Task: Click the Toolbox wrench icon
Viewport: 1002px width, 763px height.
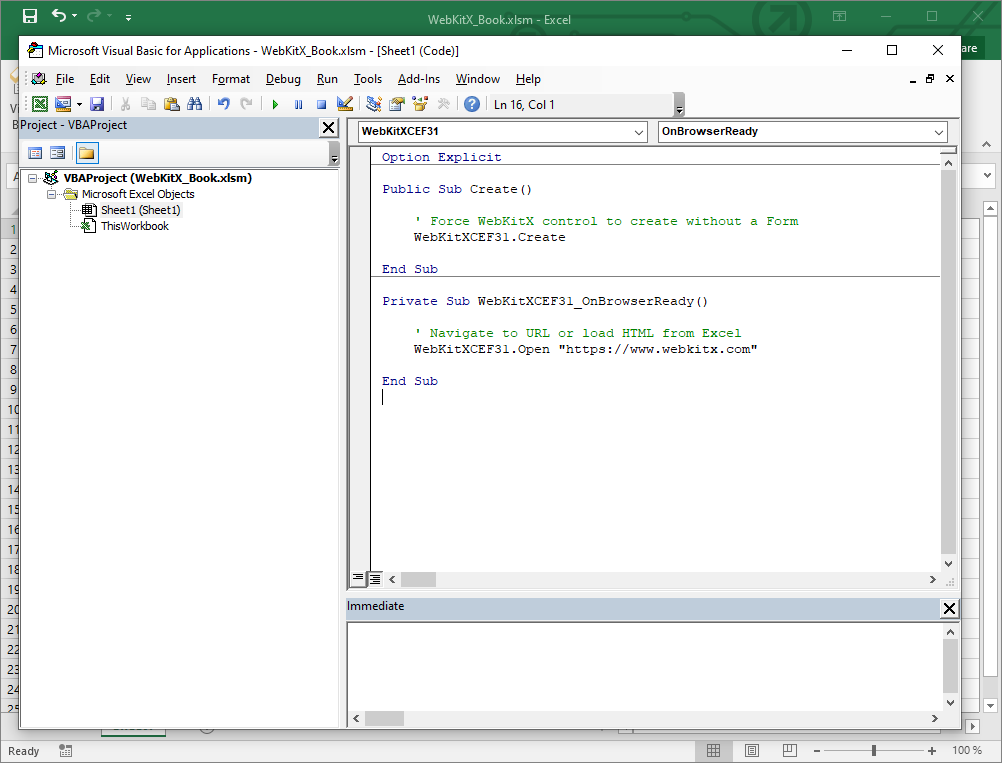Action: [443, 104]
